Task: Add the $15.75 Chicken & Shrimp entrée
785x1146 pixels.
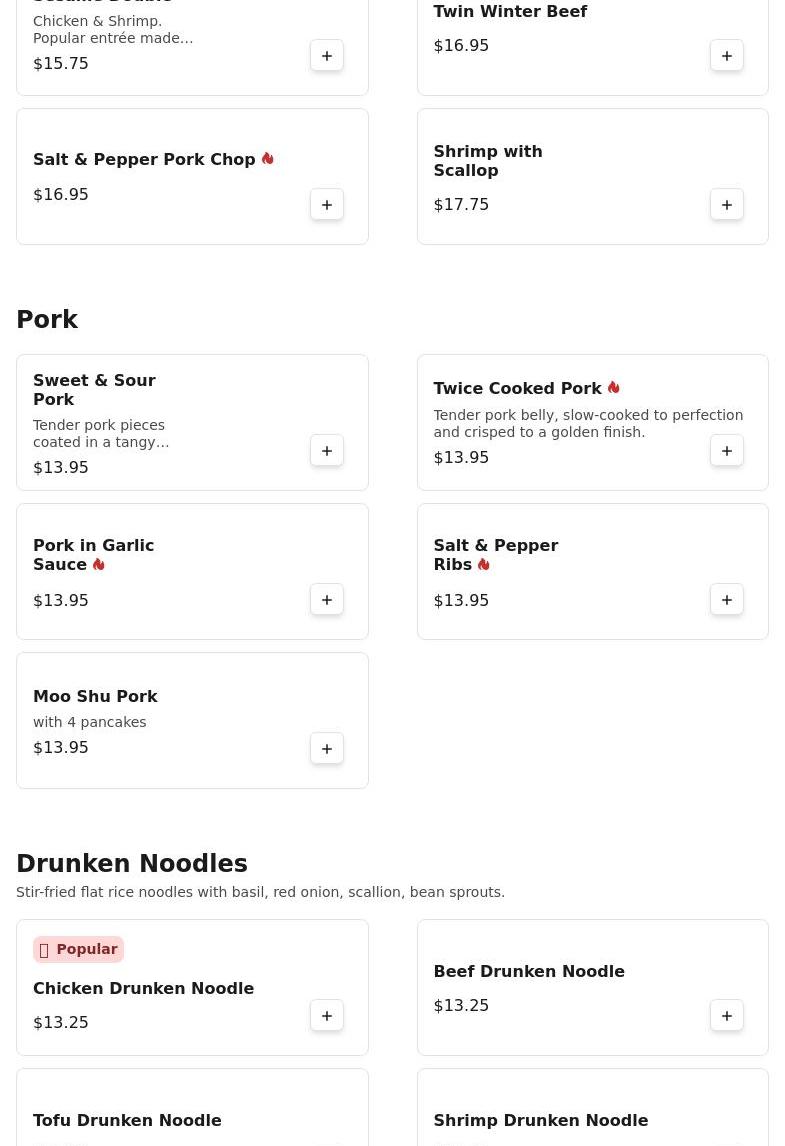Action: (327, 56)
